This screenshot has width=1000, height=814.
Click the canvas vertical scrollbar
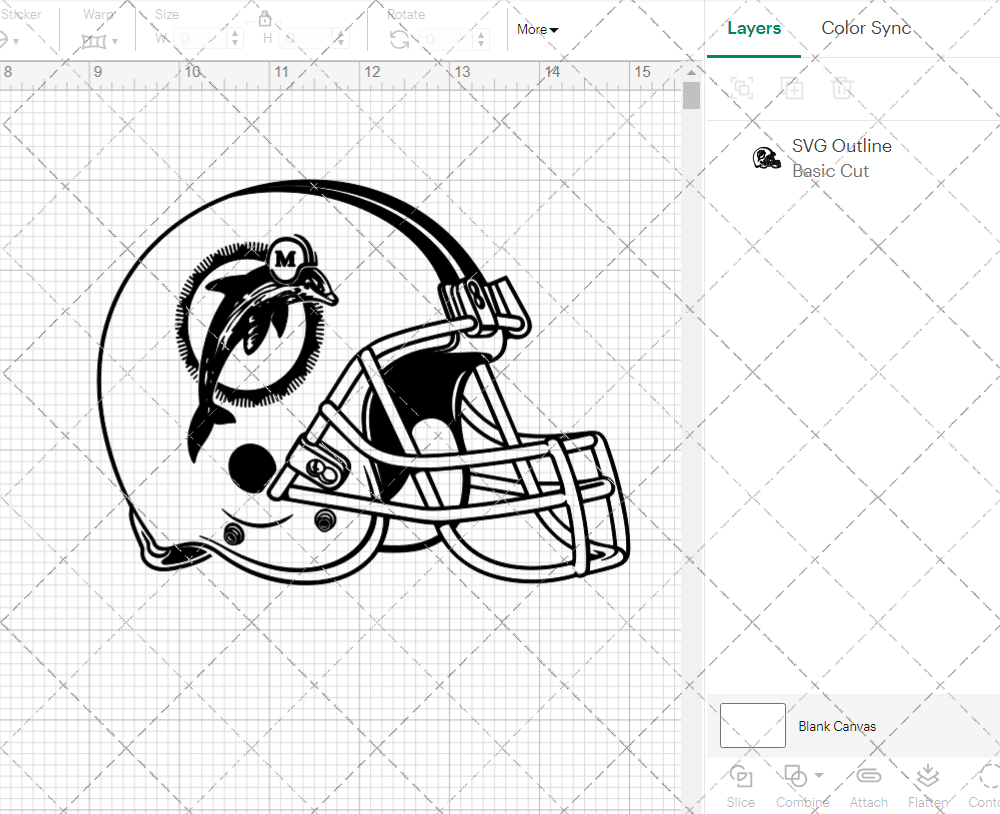click(x=691, y=96)
